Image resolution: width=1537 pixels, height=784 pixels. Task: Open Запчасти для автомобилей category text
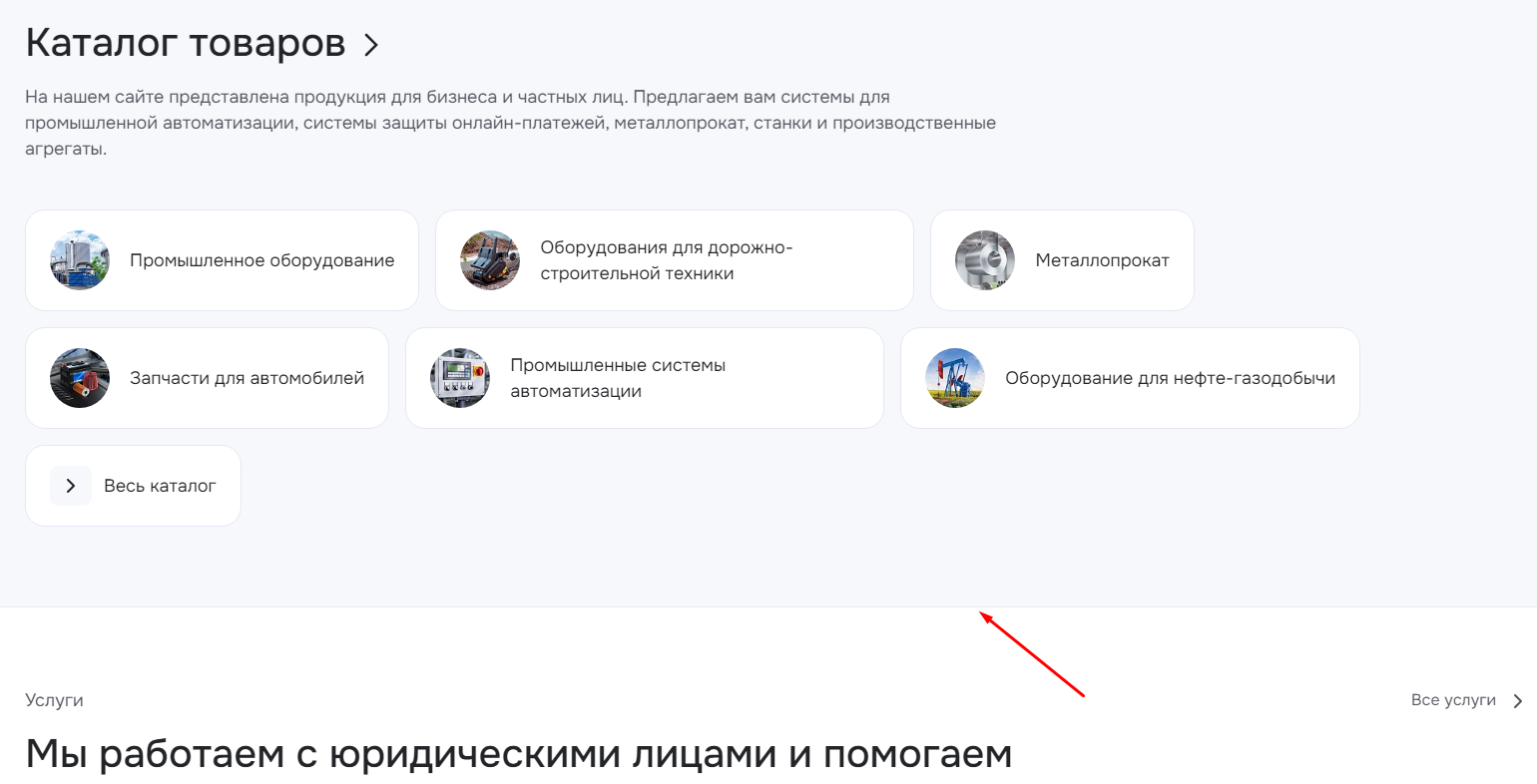click(247, 378)
